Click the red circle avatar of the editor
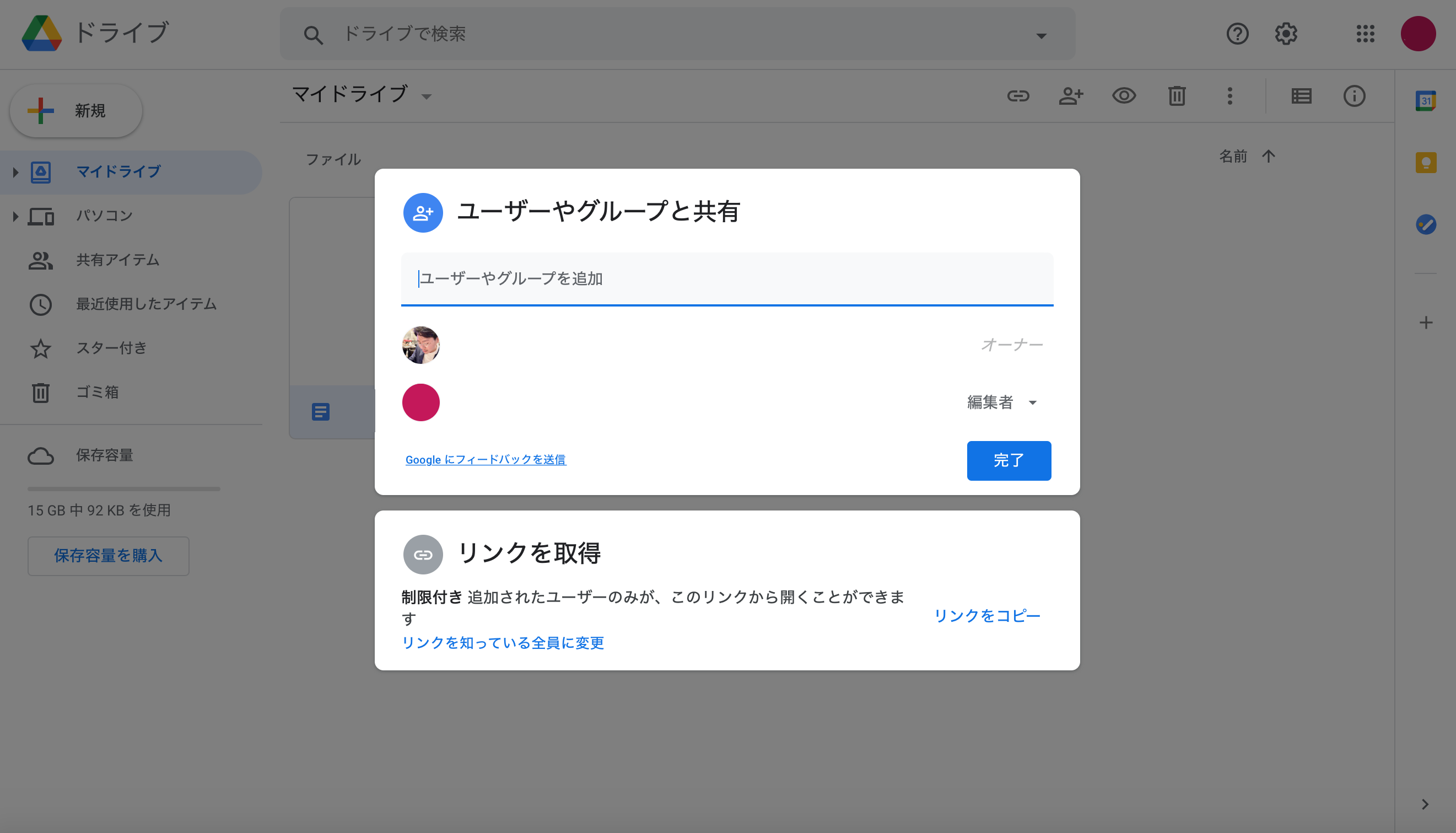 point(421,402)
